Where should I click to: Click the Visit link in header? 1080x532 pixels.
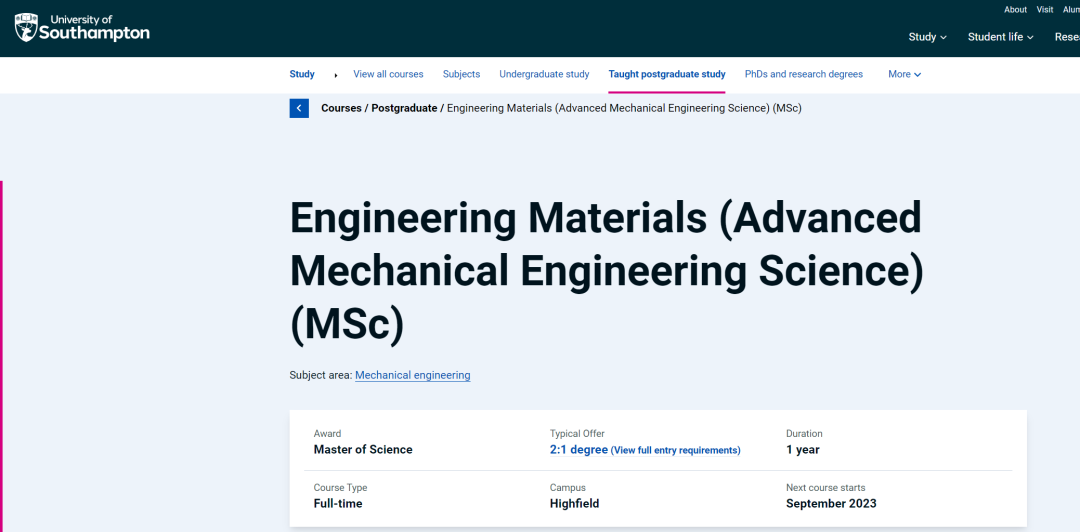(x=1045, y=9)
